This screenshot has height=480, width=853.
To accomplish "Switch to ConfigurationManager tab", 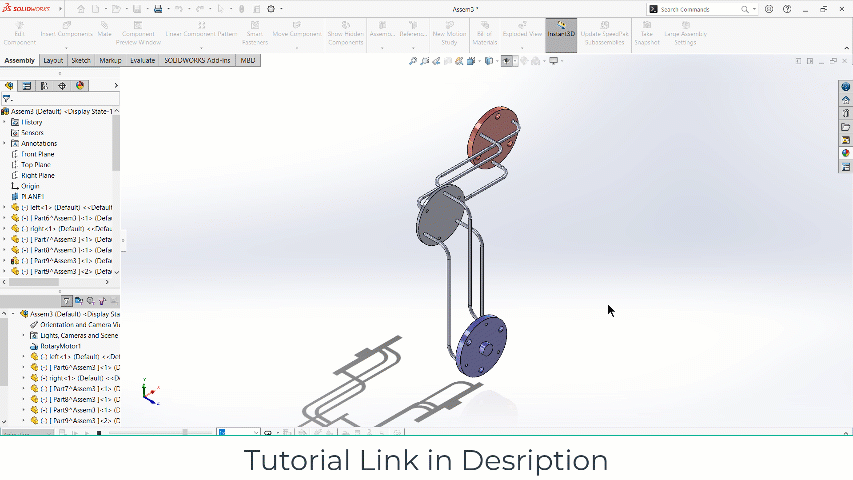I will tap(44, 85).
